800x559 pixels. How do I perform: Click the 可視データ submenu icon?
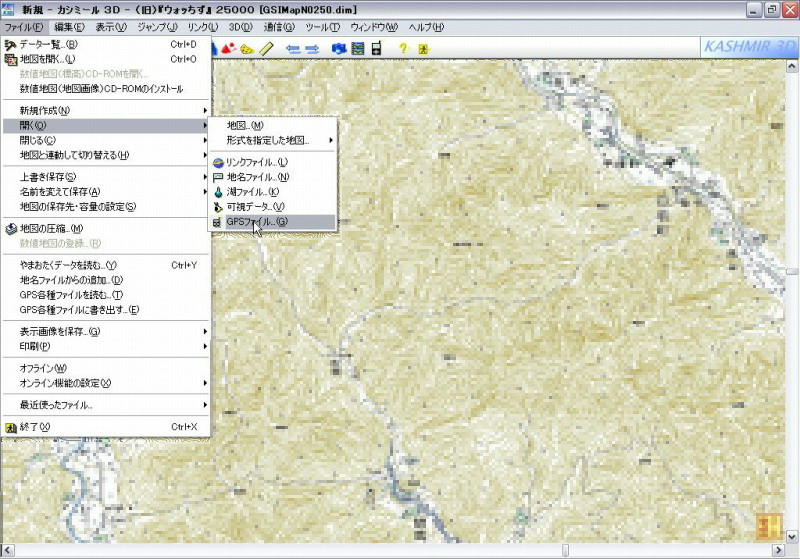[218, 207]
